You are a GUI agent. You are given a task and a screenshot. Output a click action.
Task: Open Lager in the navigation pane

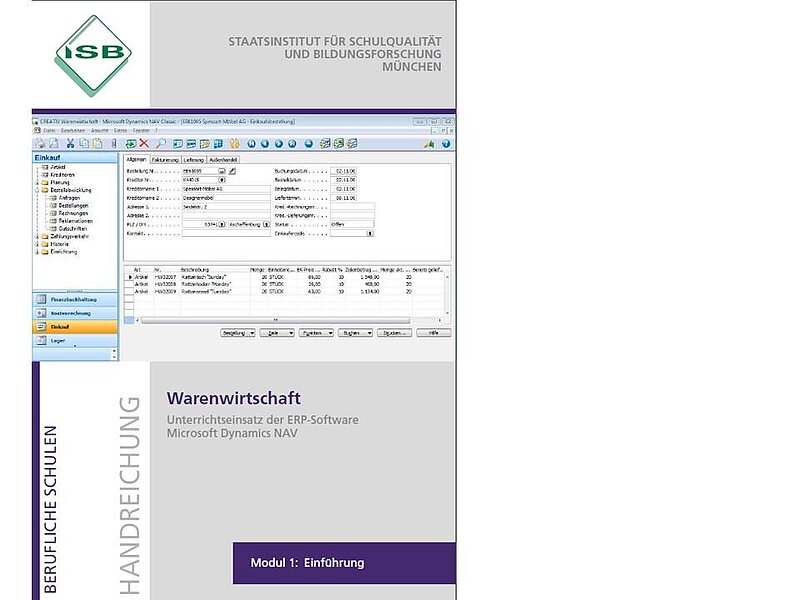(75, 340)
